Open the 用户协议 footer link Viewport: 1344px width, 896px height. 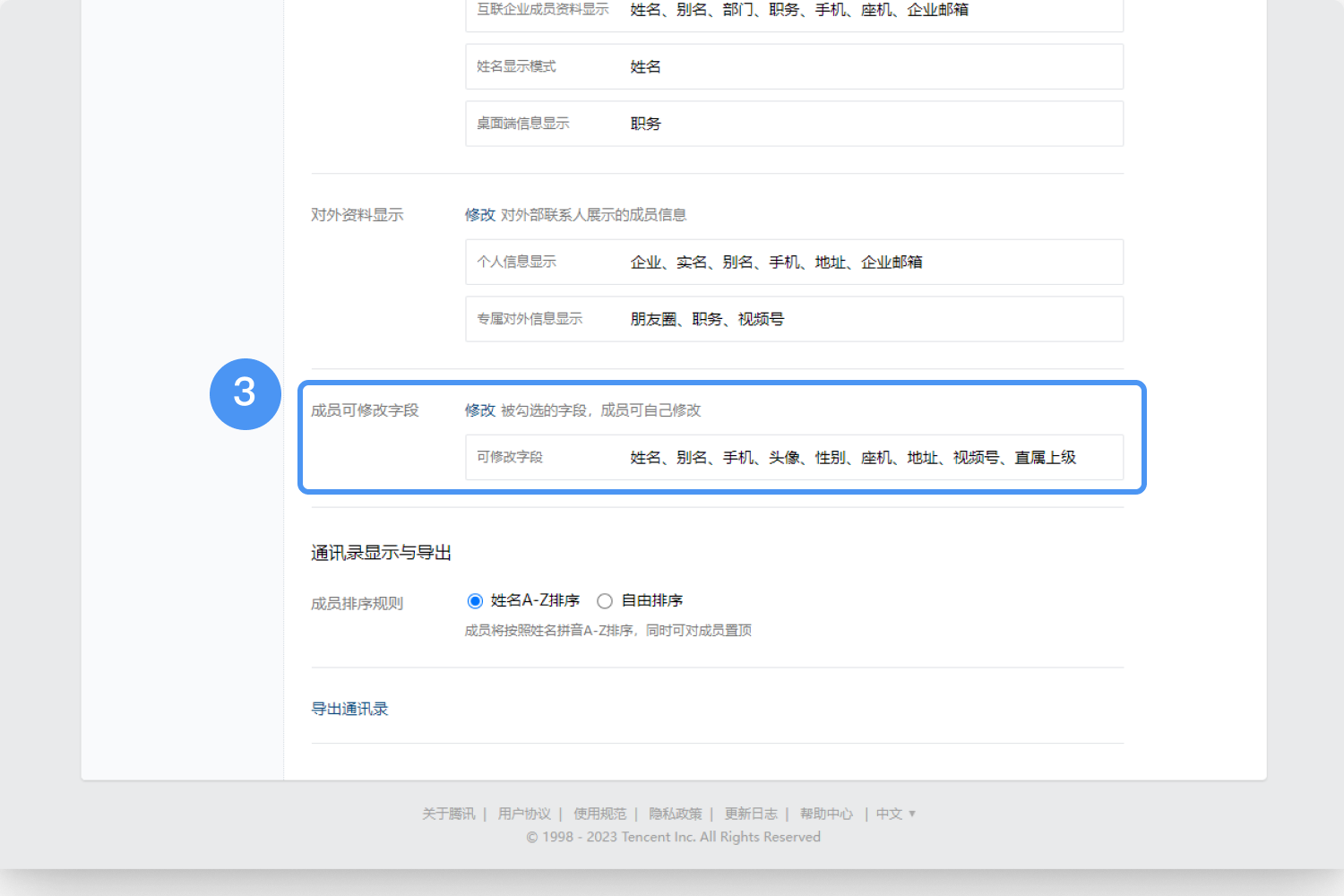point(524,814)
